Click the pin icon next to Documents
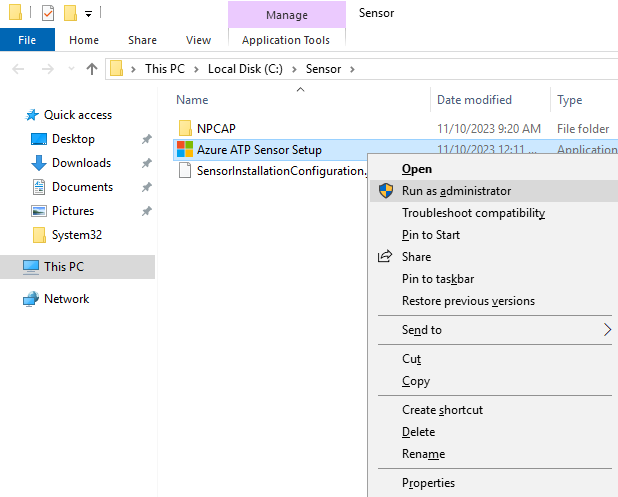This screenshot has height=497, width=618. tap(147, 187)
